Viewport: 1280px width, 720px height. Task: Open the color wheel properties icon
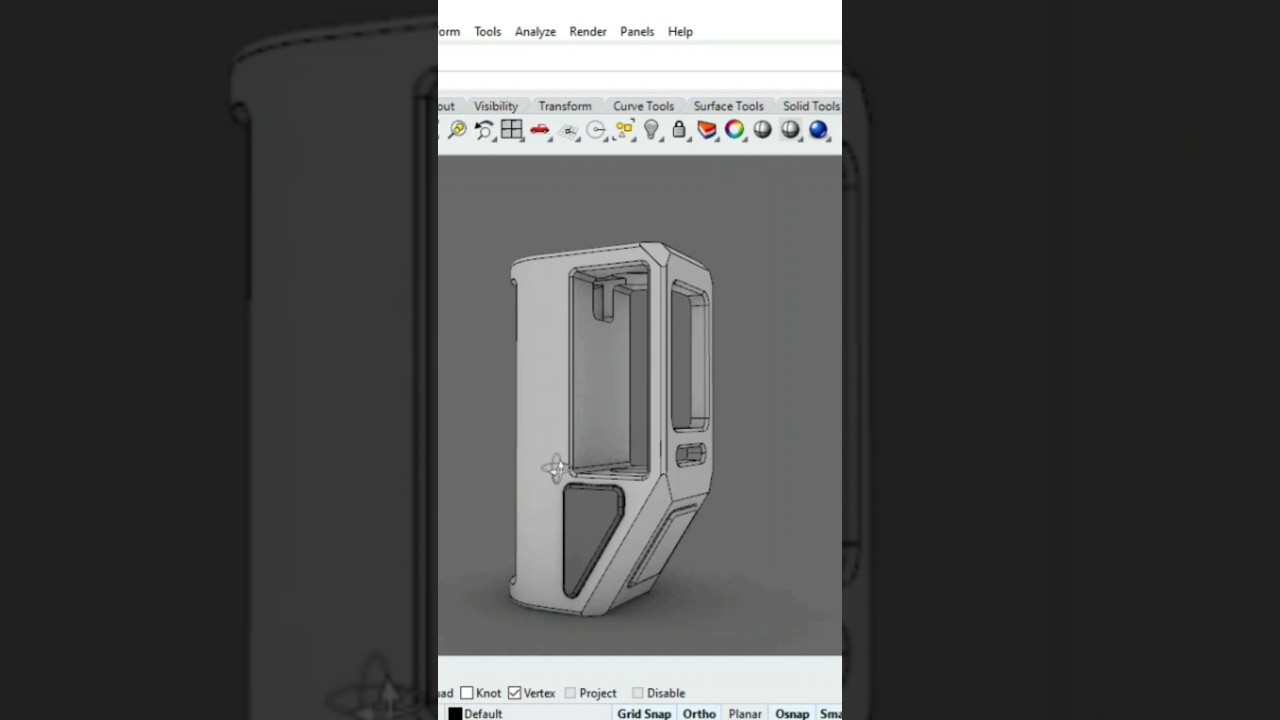point(734,129)
